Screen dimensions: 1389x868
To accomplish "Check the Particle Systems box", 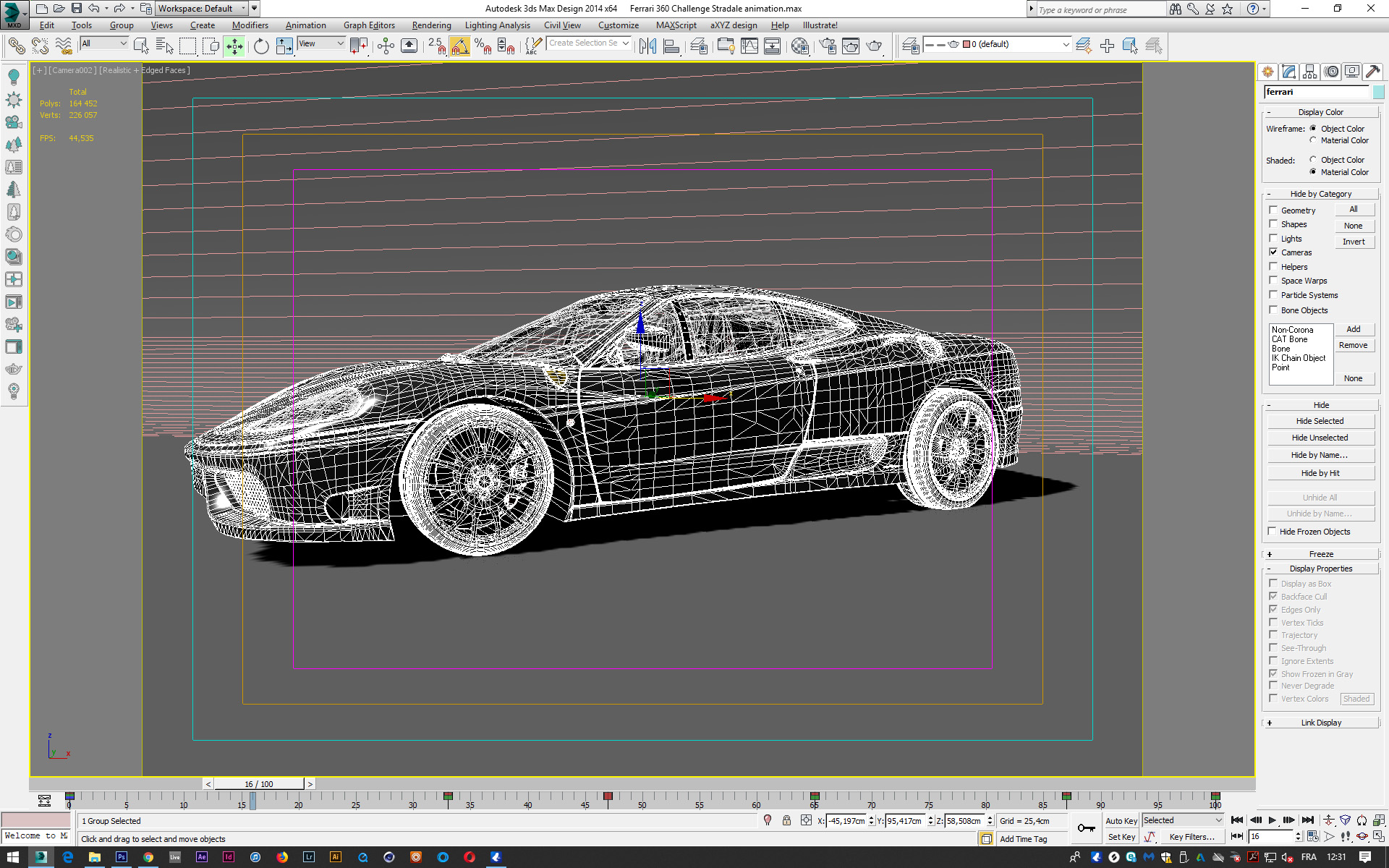I will [1273, 294].
